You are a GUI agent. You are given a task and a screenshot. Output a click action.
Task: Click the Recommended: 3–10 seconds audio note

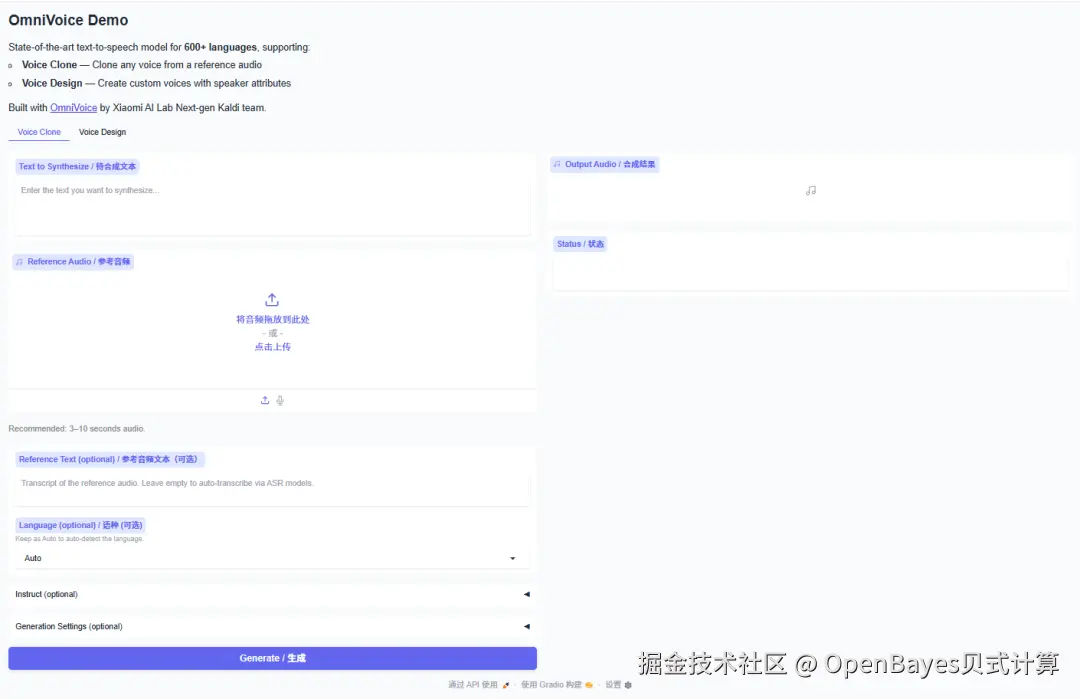[76, 428]
